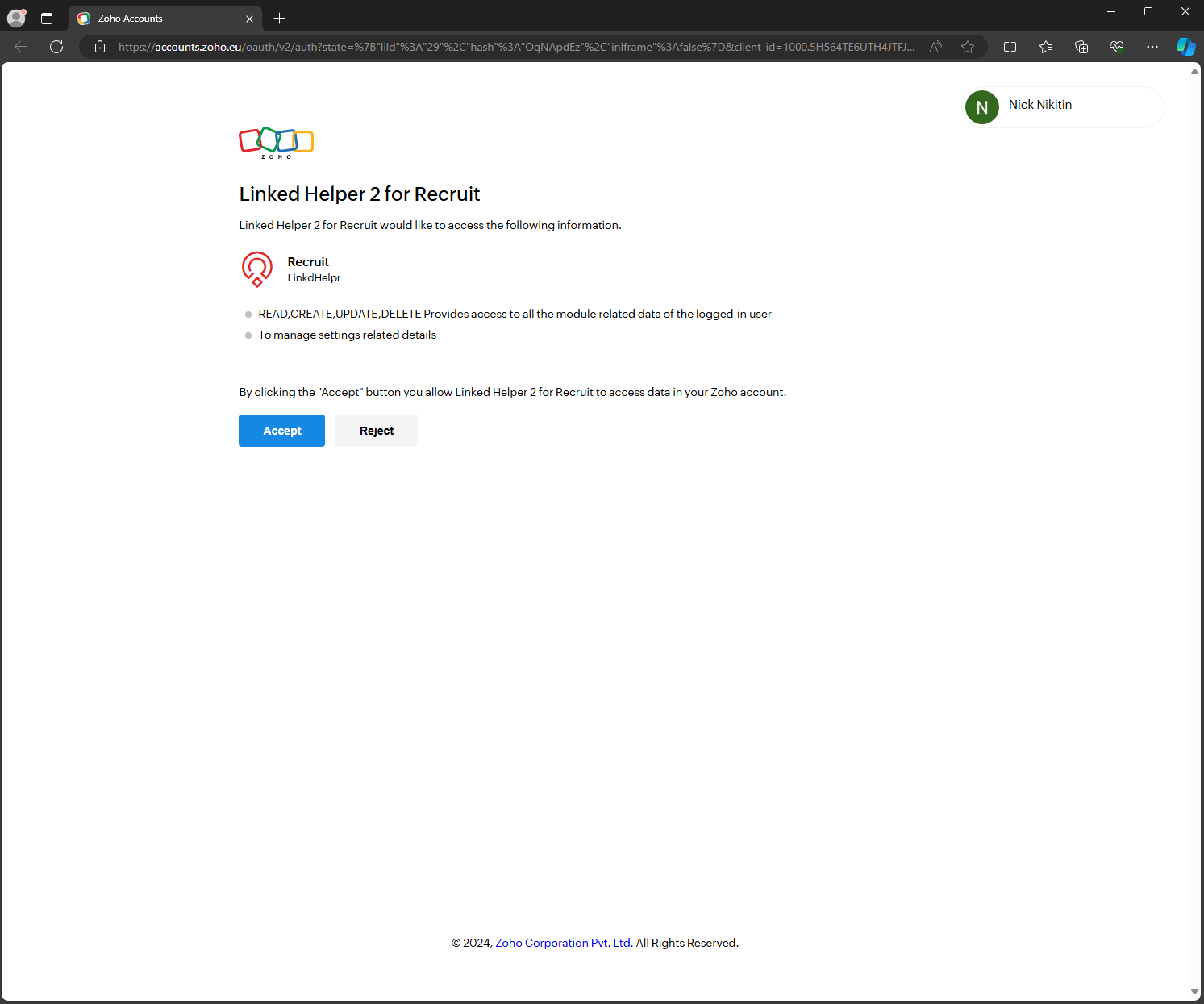Viewport: 1204px width, 1004px height.
Task: Open the tab actions menu icon
Action: pos(47,18)
